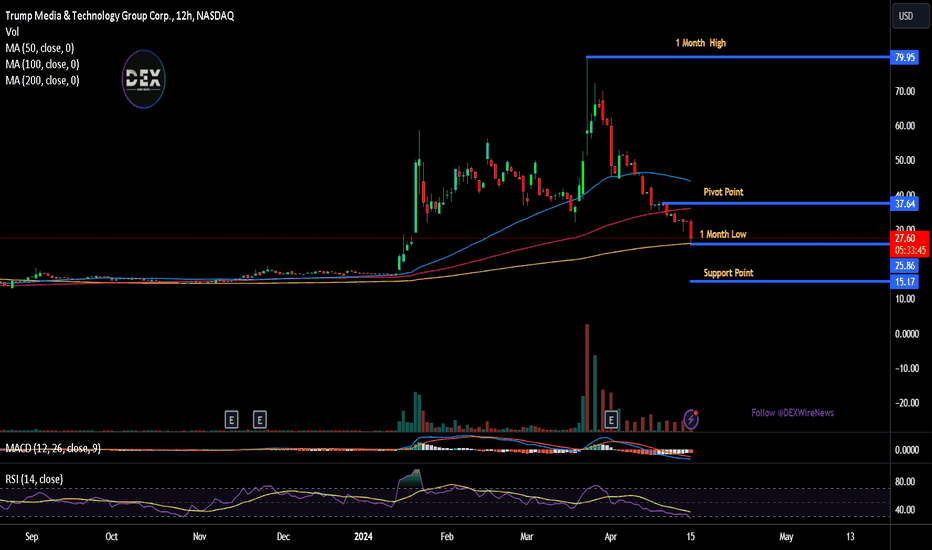Screen dimensions: 932x550
Task: Click the E earnings marker near April
Action: (611, 420)
